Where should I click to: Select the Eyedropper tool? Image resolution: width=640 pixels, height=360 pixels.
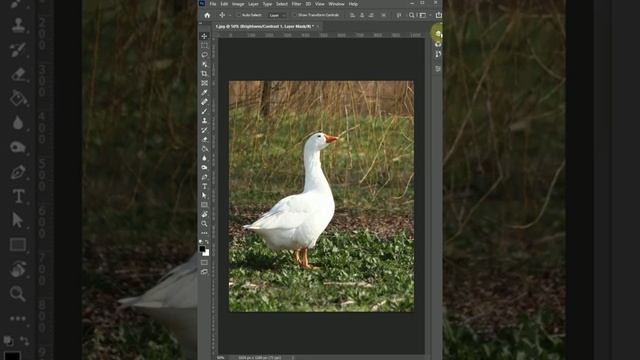coord(204,93)
